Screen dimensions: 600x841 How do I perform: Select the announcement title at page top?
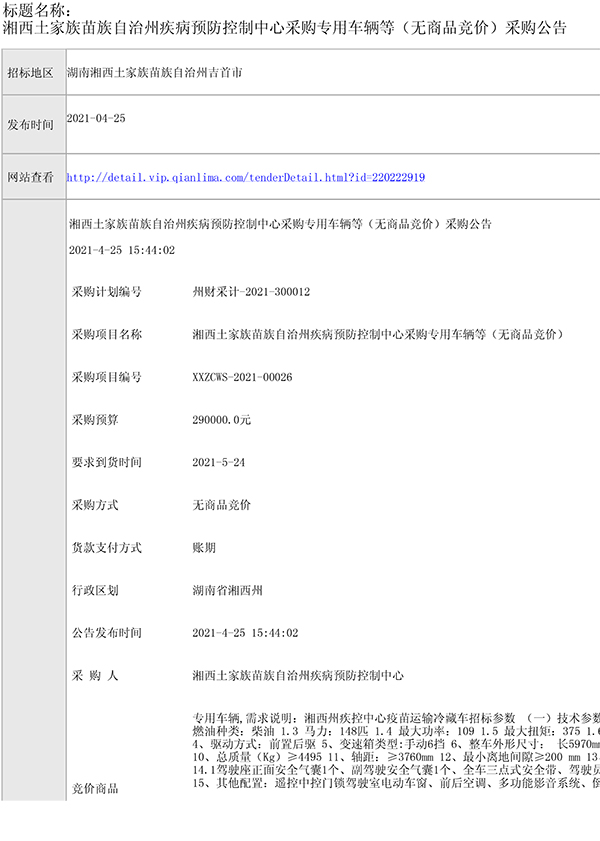click(285, 27)
